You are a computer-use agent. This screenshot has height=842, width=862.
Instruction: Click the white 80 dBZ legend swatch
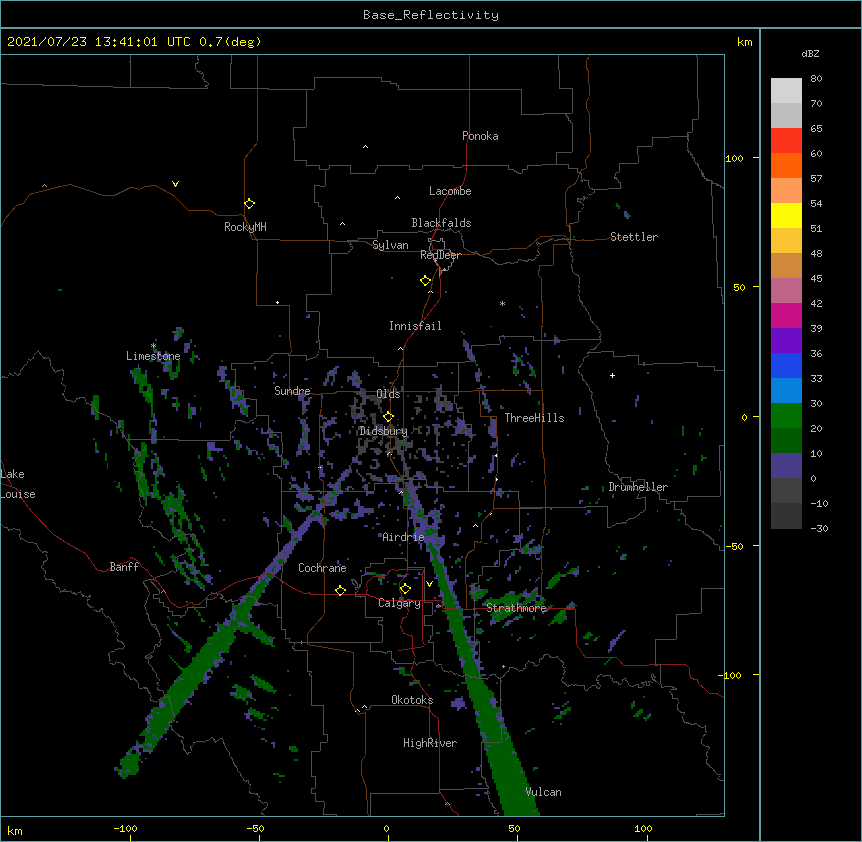pos(786,91)
